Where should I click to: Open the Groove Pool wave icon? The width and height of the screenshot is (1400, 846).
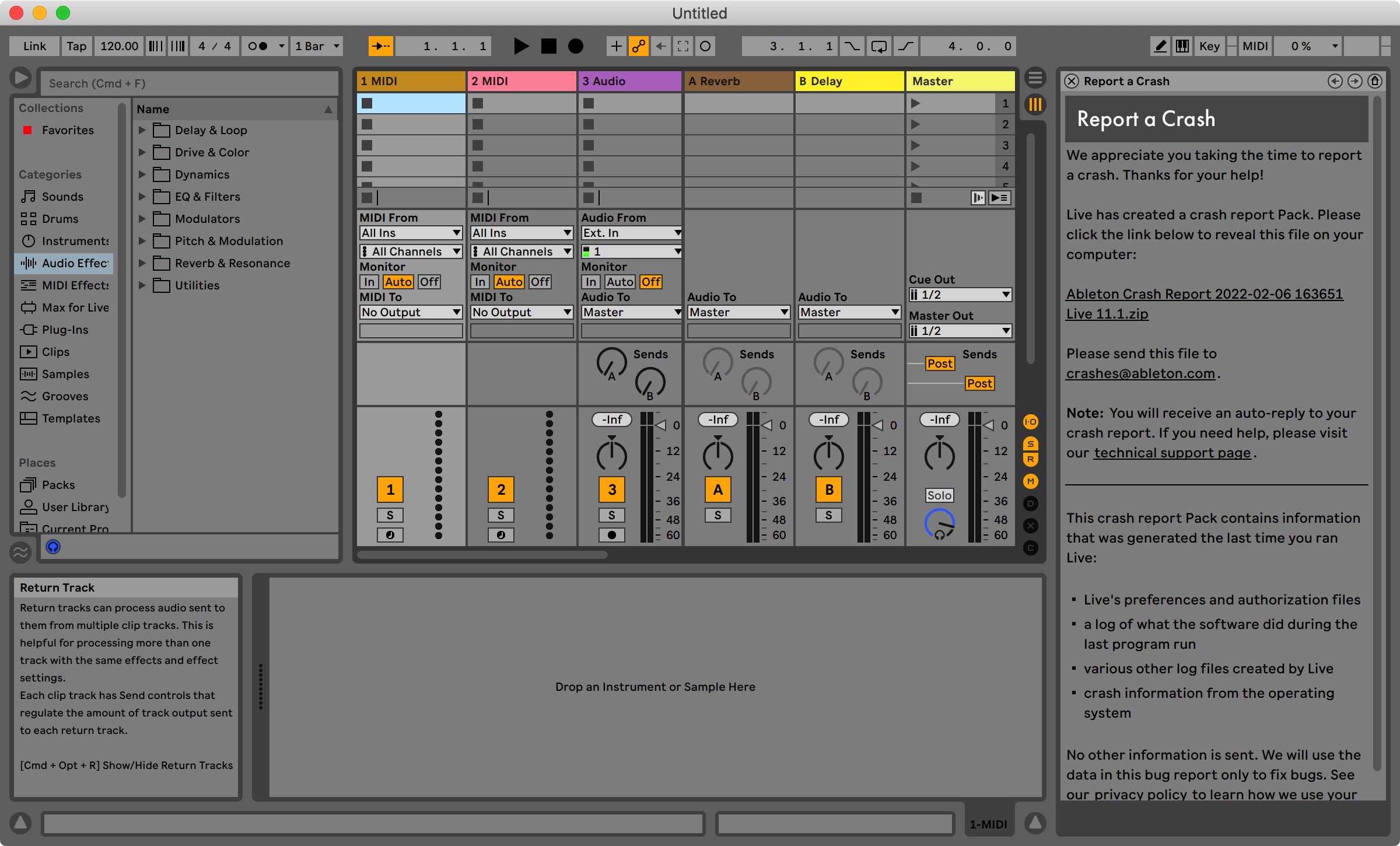pyautogui.click(x=20, y=551)
